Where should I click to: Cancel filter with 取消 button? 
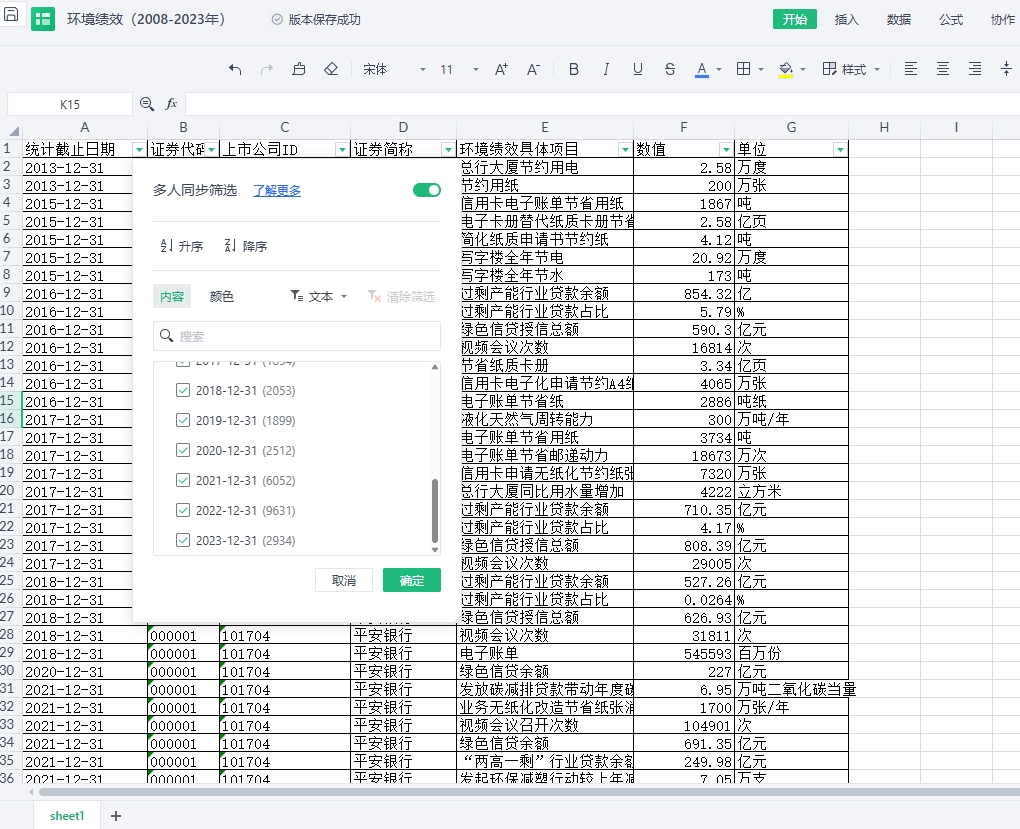(343, 580)
